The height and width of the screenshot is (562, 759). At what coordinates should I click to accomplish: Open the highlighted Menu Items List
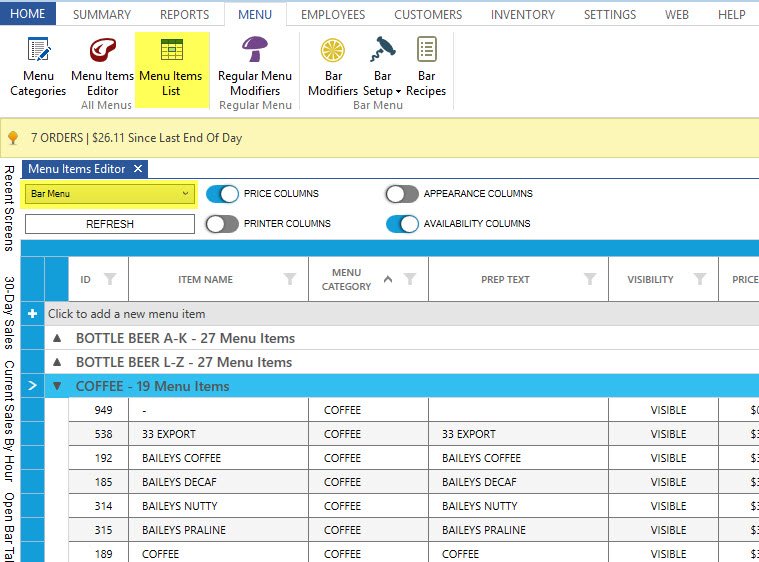pos(171,66)
